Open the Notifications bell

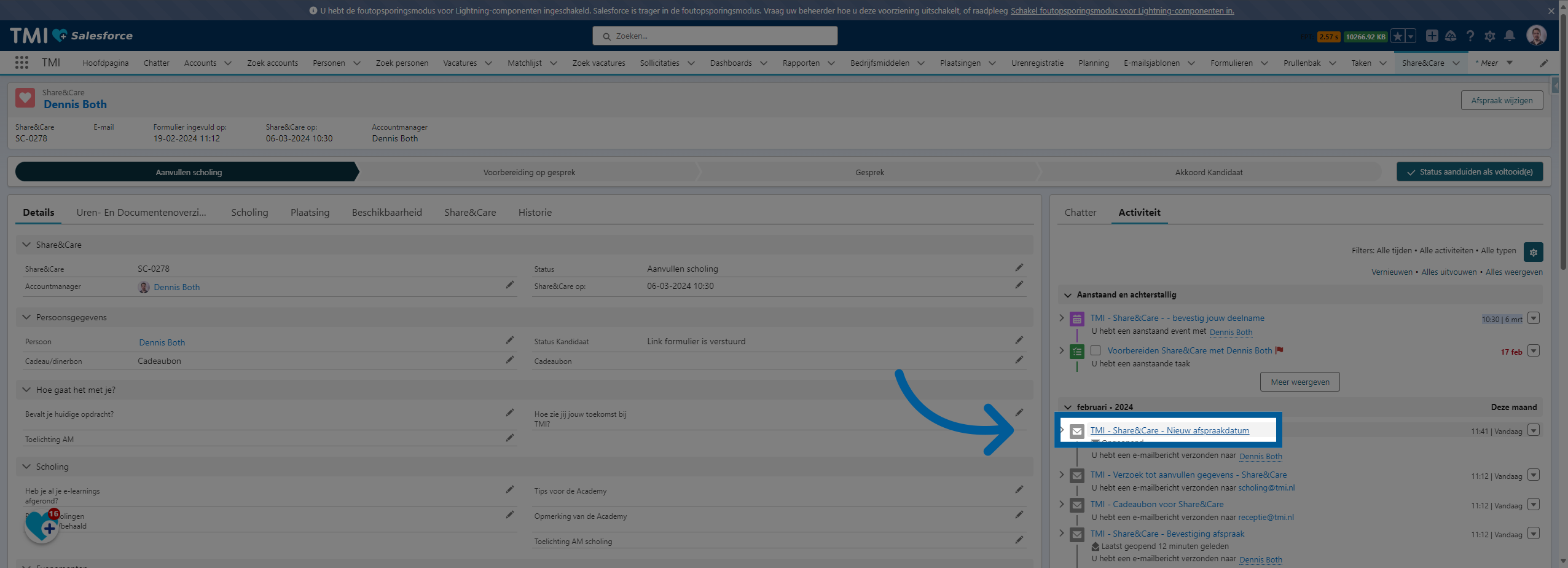point(1510,36)
